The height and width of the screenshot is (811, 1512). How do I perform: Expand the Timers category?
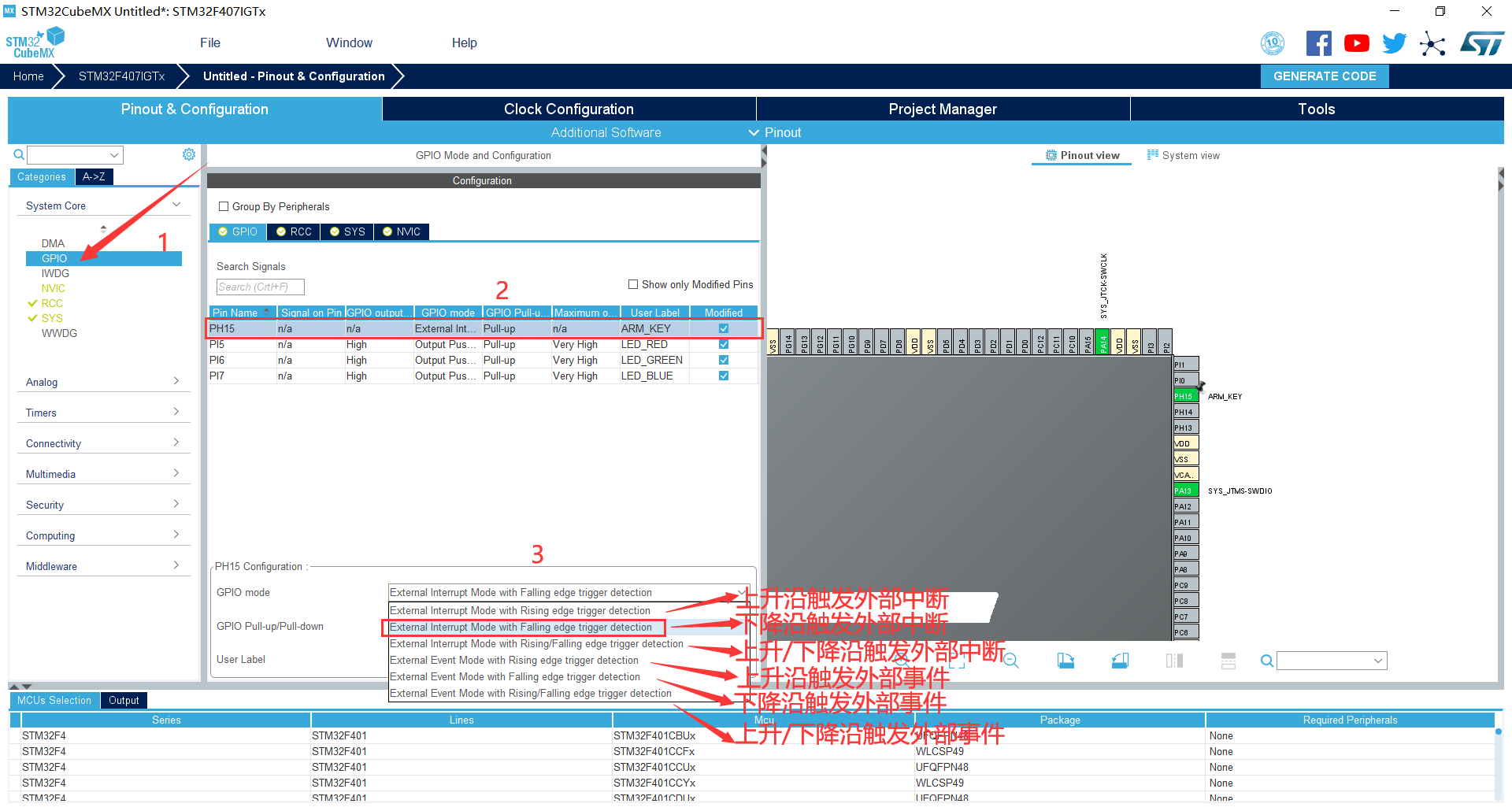(102, 413)
